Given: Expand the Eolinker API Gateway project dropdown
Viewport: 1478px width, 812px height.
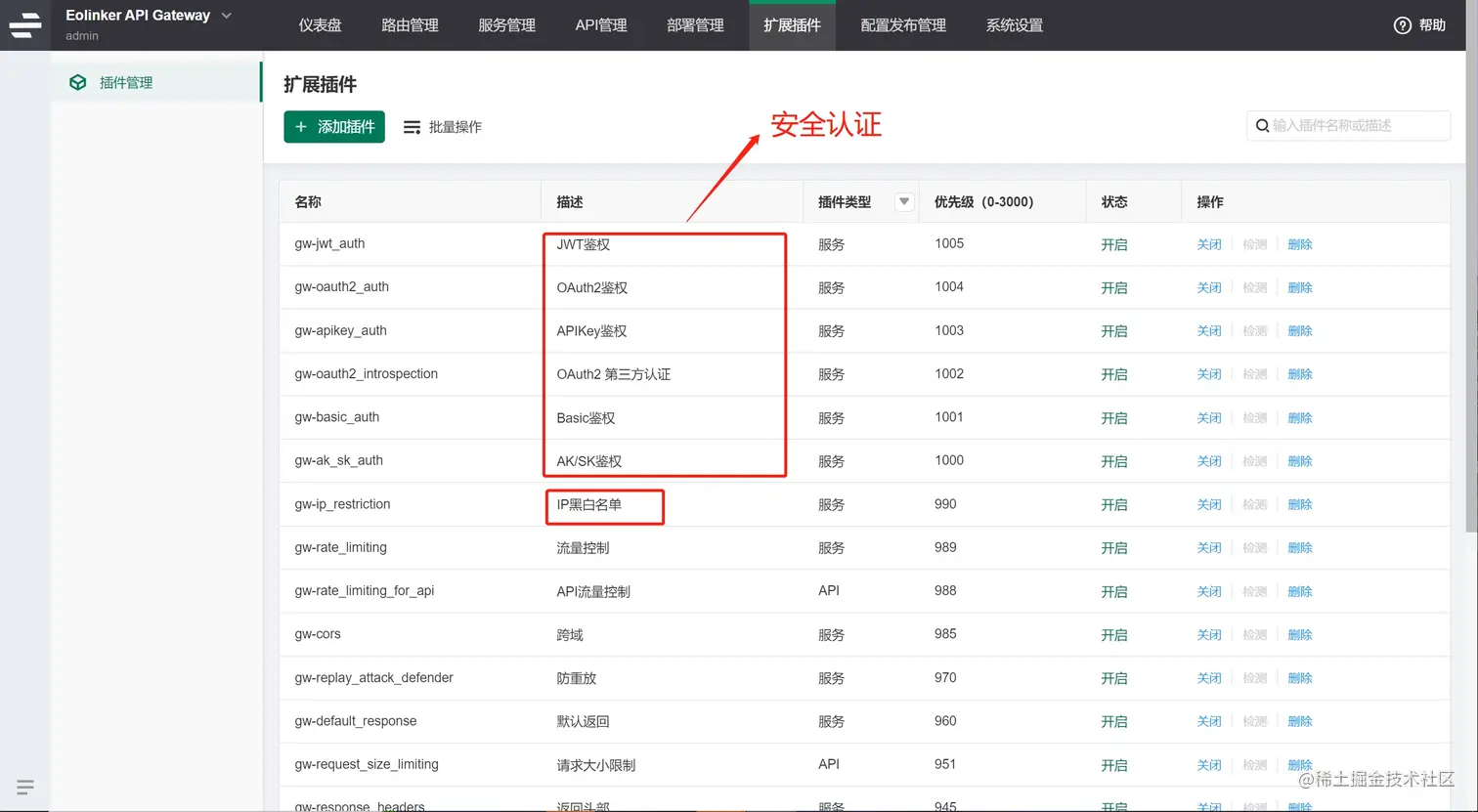Looking at the screenshot, I should [x=226, y=16].
